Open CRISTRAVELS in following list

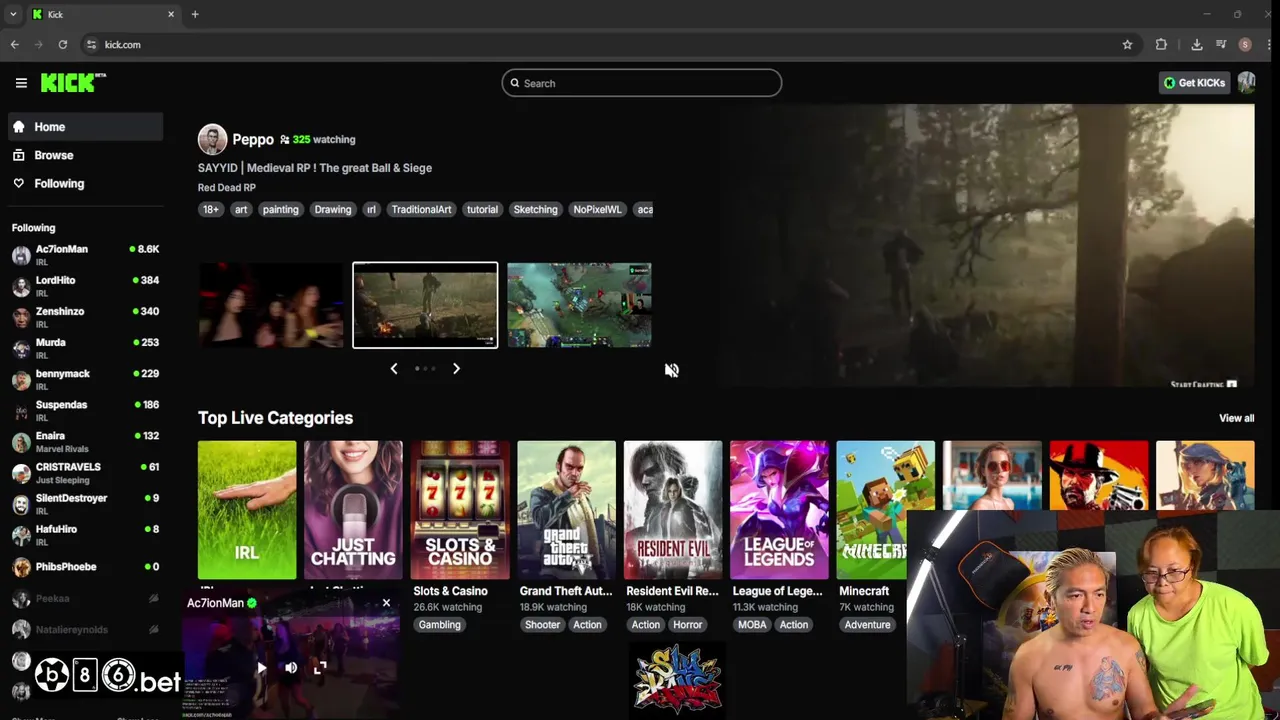[x=85, y=472]
